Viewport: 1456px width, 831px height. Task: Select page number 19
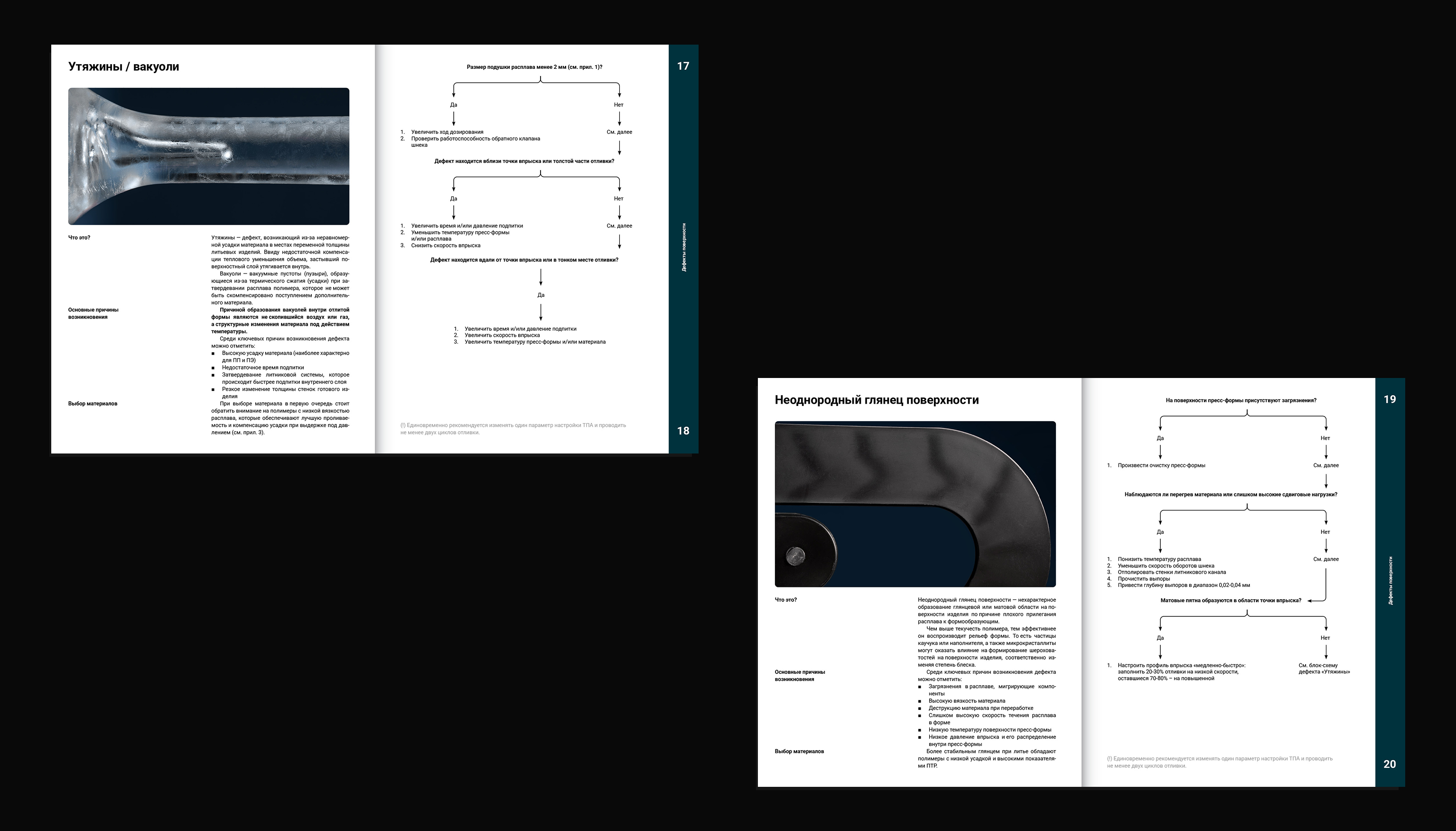(x=1389, y=399)
